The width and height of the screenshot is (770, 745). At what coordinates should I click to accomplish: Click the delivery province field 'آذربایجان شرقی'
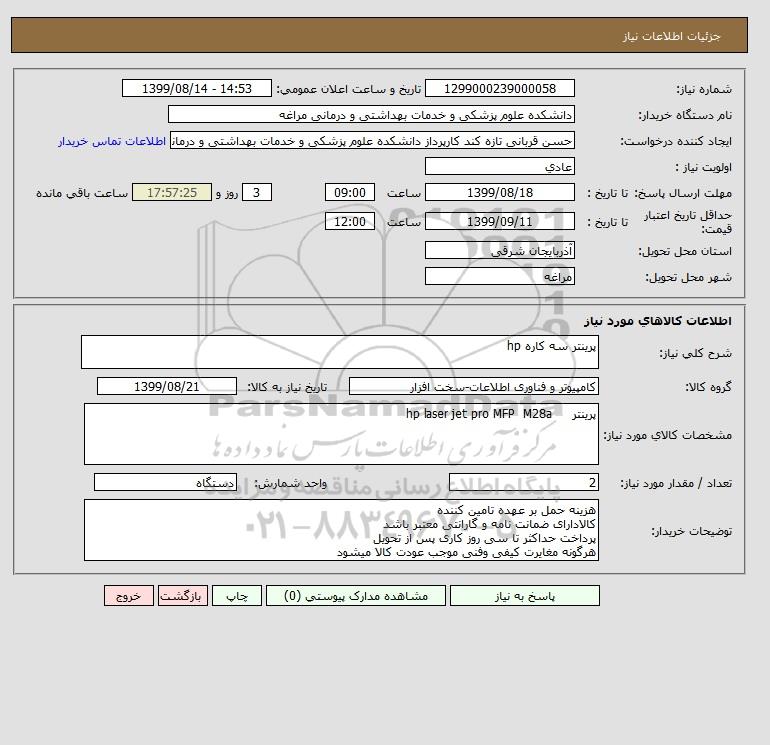pos(499,250)
